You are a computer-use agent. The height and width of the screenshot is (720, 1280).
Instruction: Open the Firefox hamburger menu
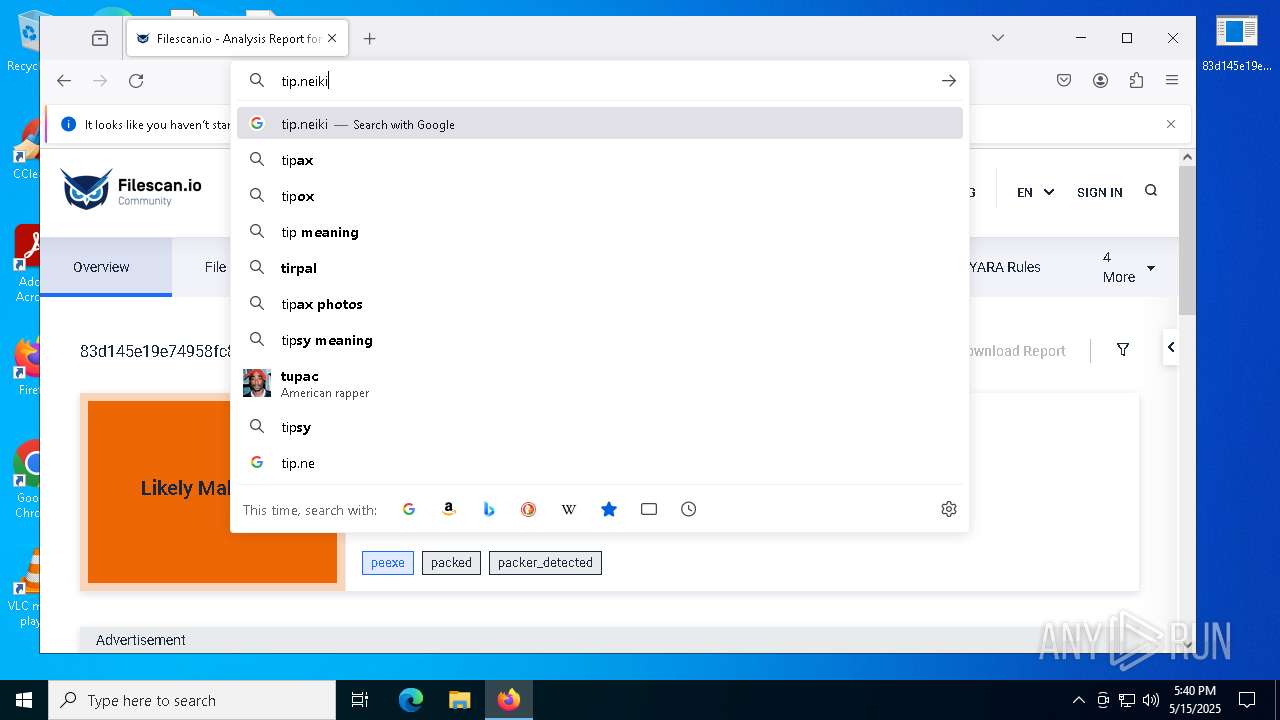1172,81
